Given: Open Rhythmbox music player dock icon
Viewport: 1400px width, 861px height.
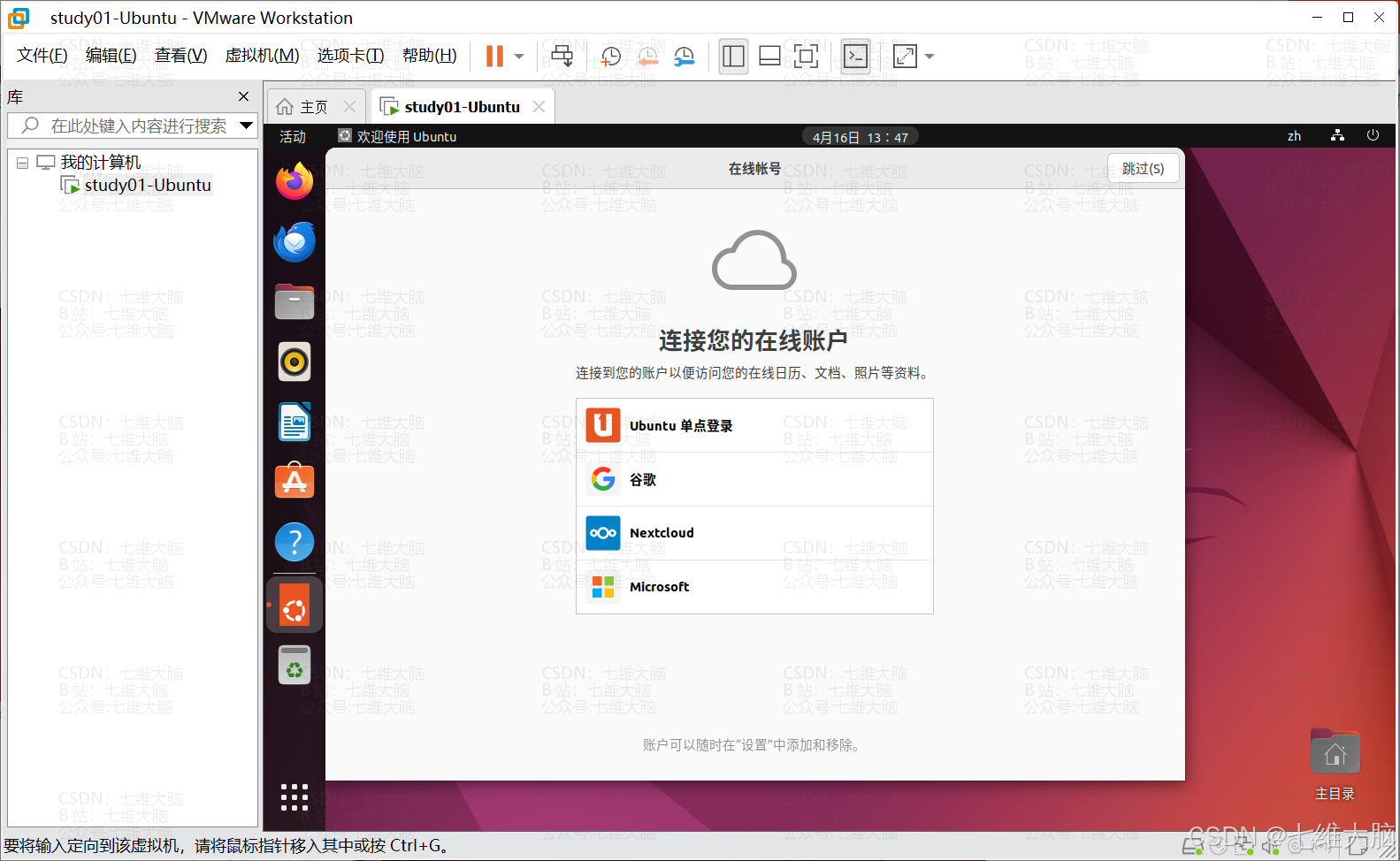Looking at the screenshot, I should coord(295,362).
